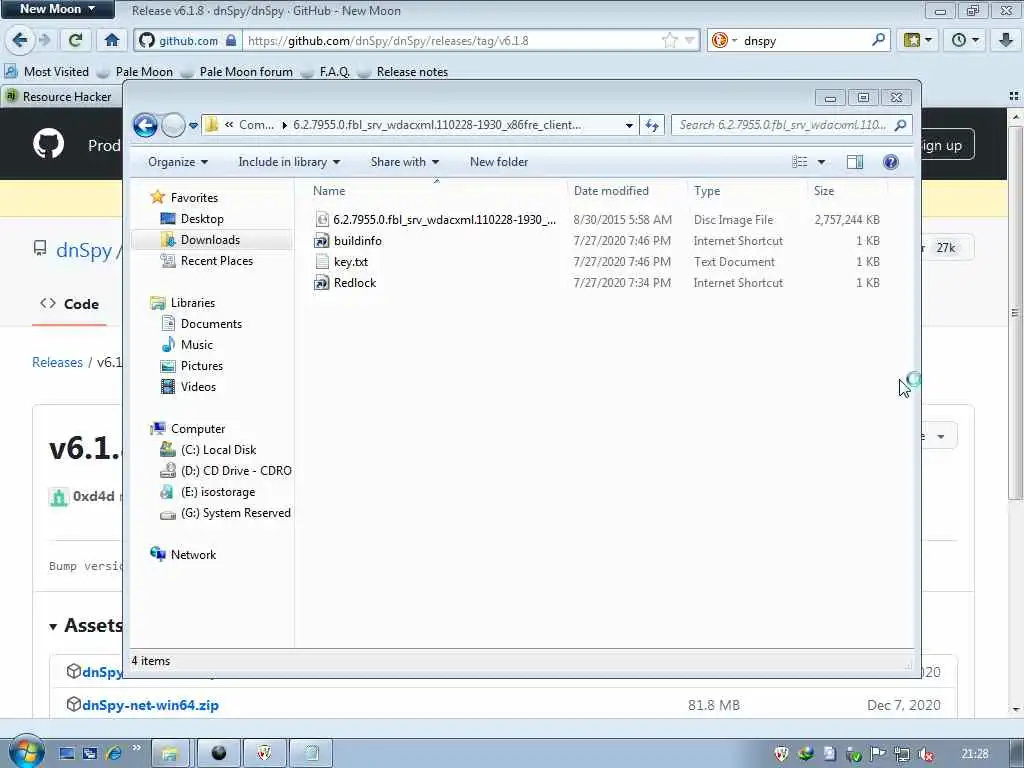Viewport: 1024px width, 768px height.
Task: Click the browser Back arrow button
Action: 20,40
